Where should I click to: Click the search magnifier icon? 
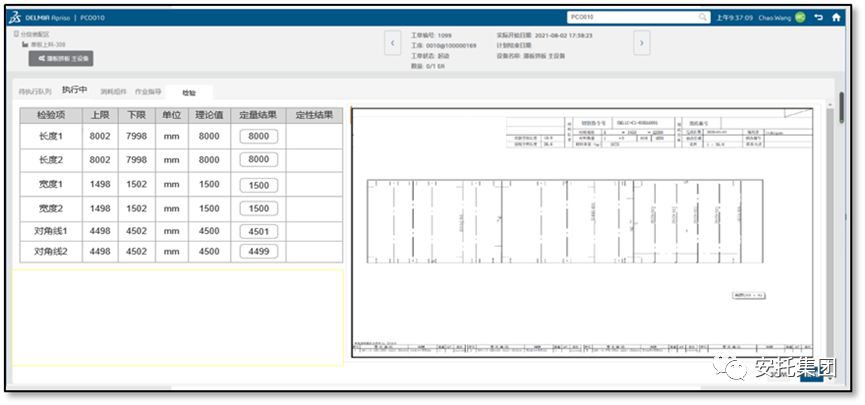[x=704, y=17]
